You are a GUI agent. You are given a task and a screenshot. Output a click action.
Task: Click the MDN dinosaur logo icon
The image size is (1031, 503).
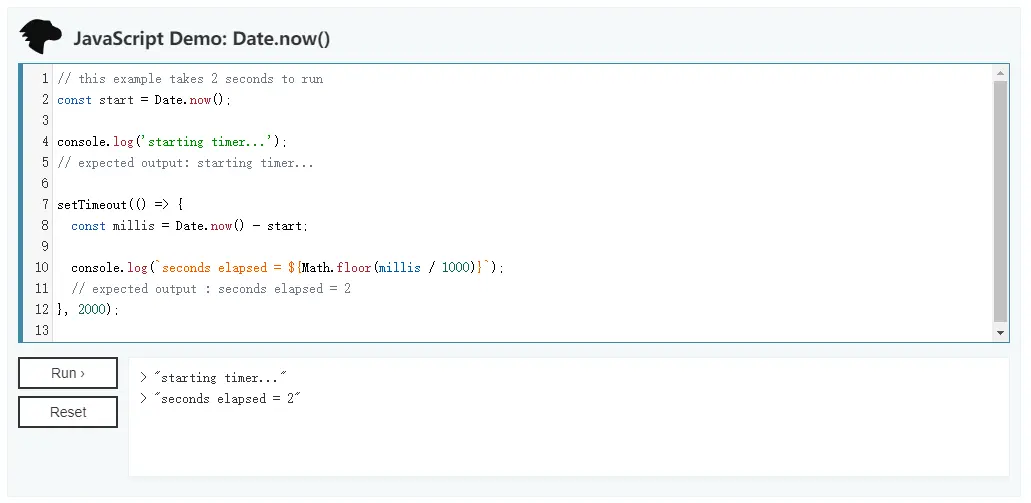pyautogui.click(x=40, y=37)
